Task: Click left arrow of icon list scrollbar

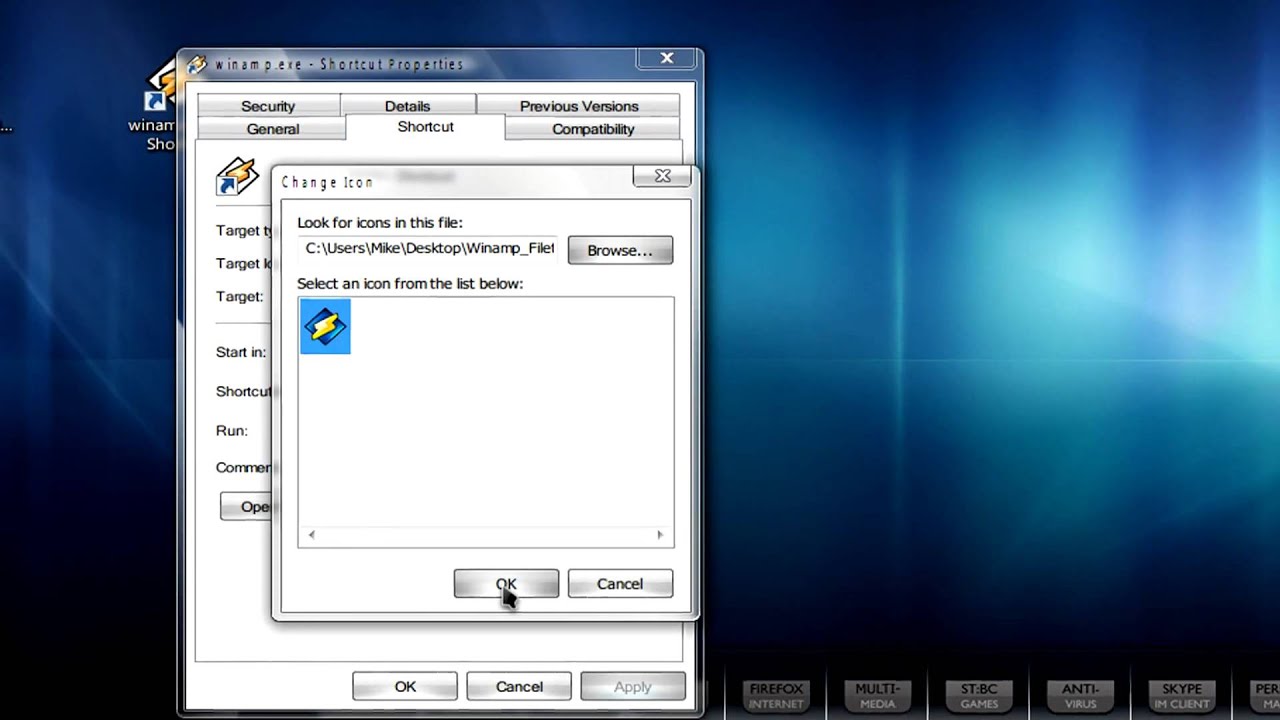Action: point(312,535)
